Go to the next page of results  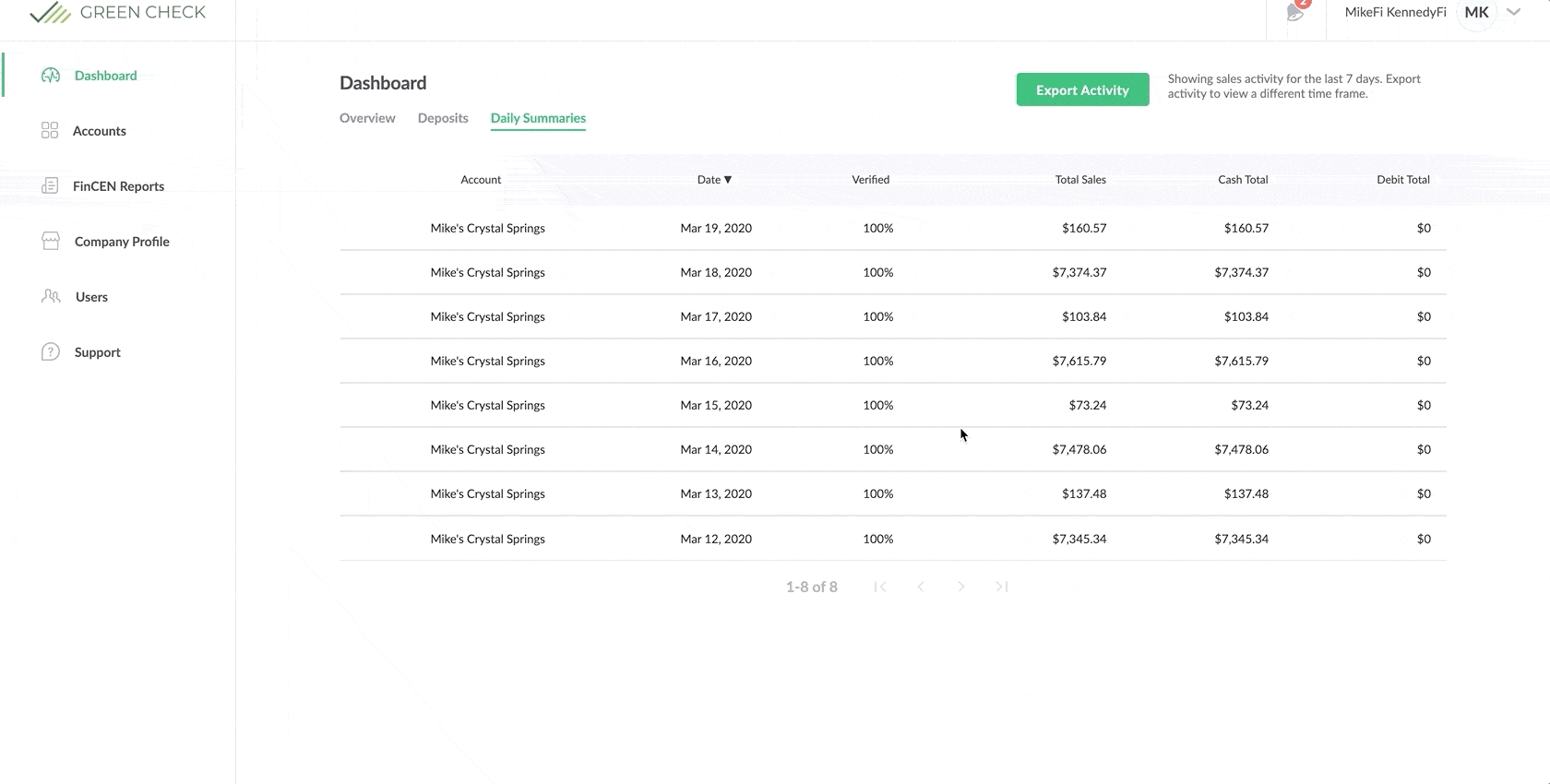tap(961, 587)
